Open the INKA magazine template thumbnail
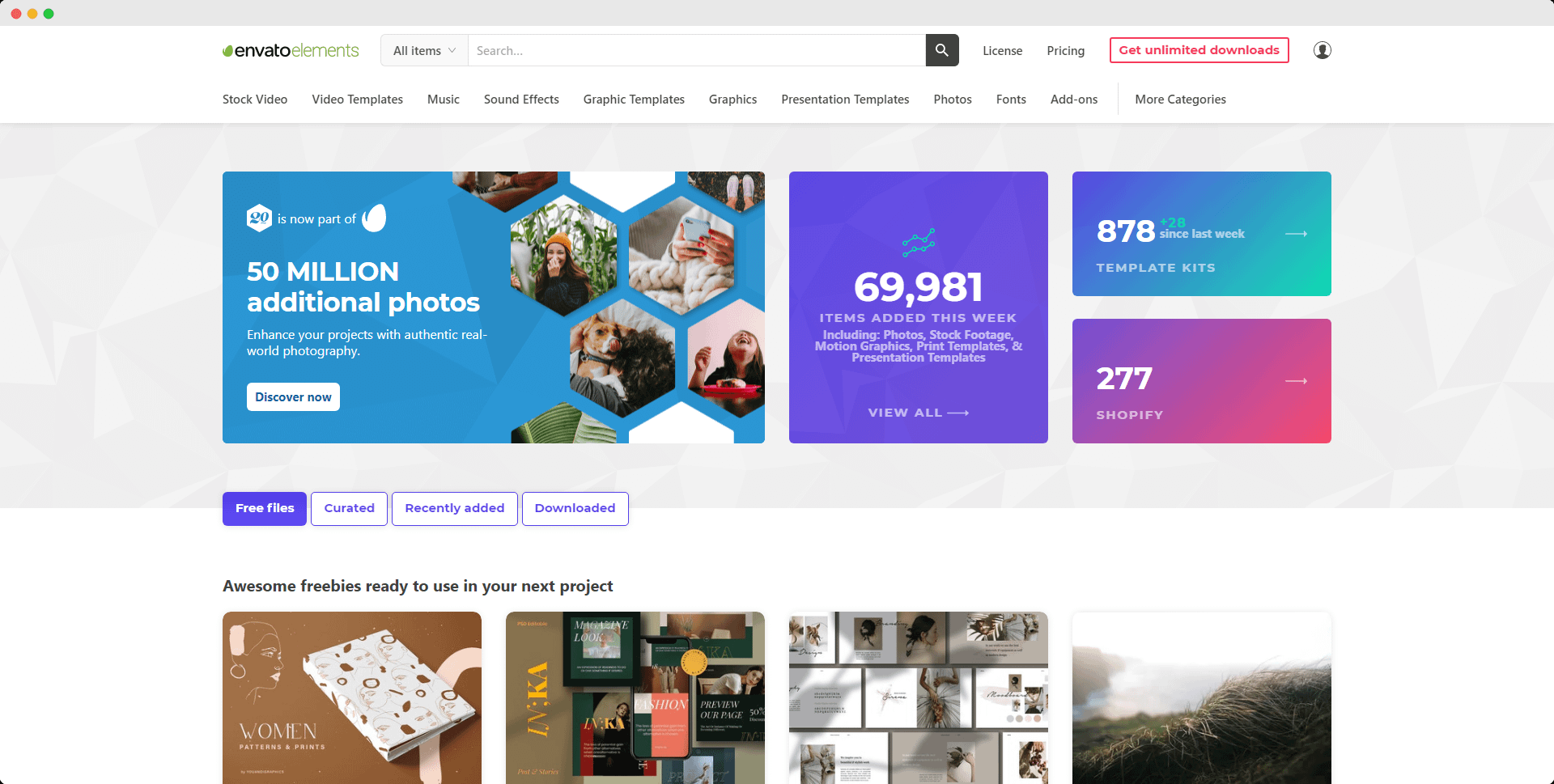The height and width of the screenshot is (784, 1554). tap(635, 697)
